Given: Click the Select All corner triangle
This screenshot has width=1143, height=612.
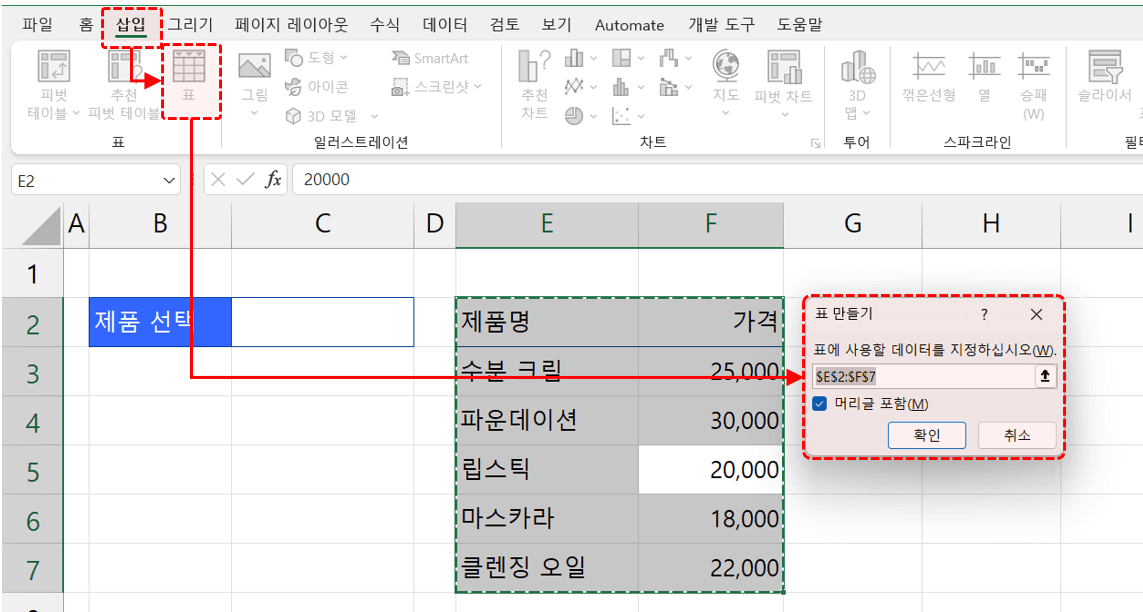Looking at the screenshot, I should [42, 227].
